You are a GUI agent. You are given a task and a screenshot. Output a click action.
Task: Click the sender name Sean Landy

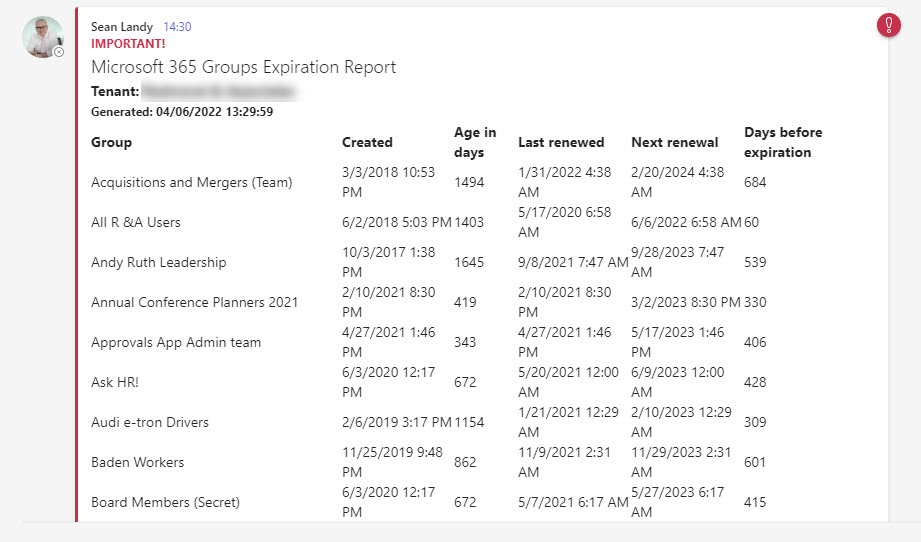coord(122,27)
